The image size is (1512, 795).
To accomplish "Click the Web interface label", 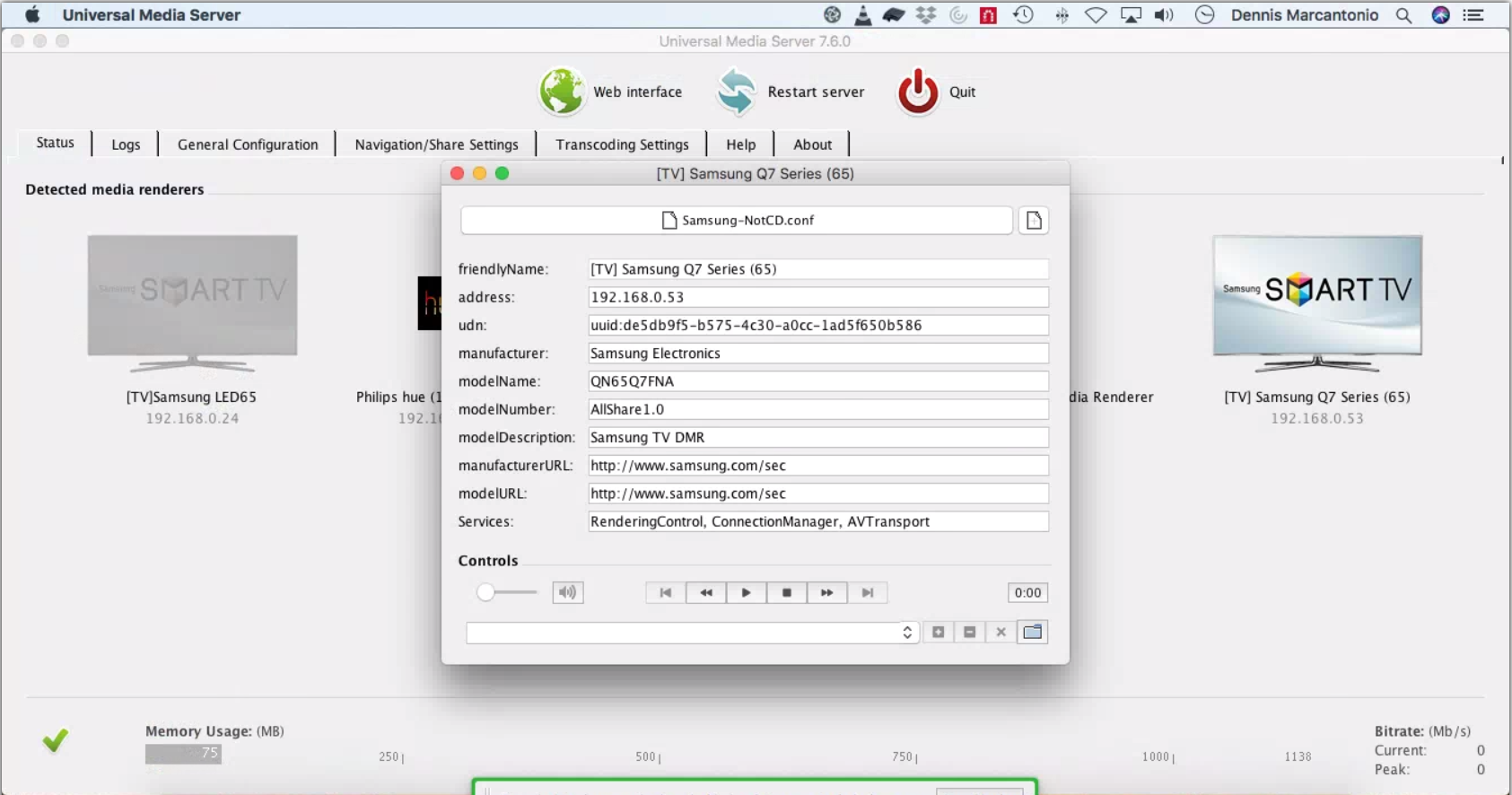I will pyautogui.click(x=638, y=92).
